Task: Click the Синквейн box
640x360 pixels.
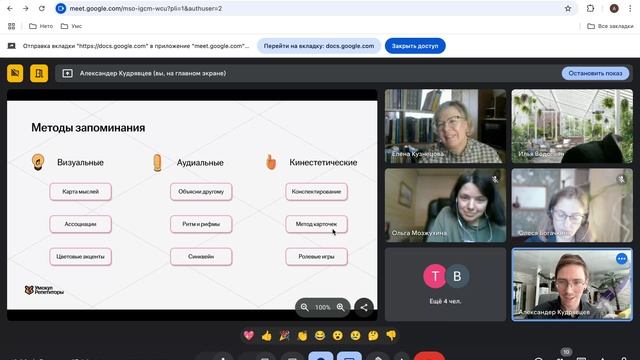Action: pos(201,257)
